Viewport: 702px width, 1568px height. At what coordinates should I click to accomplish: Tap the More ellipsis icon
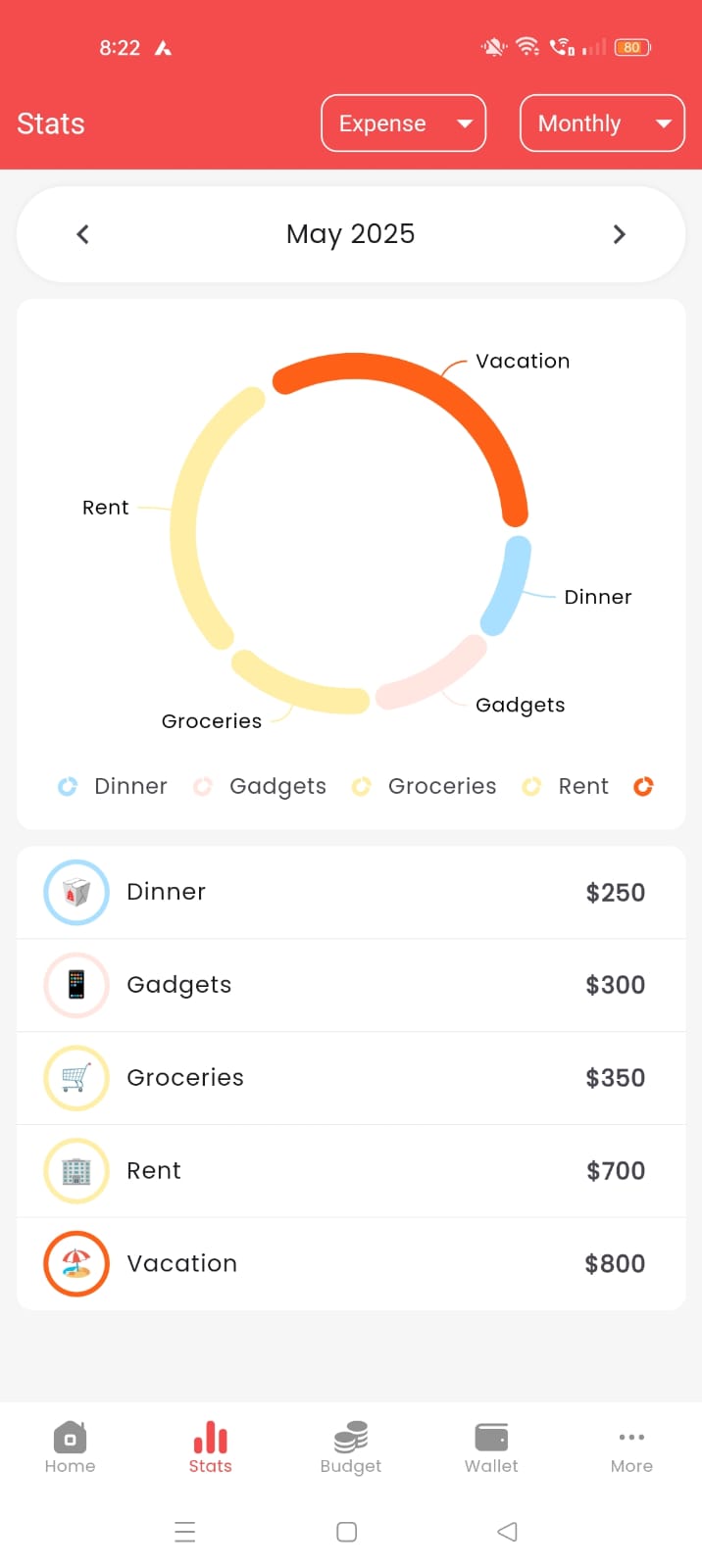point(631,1437)
